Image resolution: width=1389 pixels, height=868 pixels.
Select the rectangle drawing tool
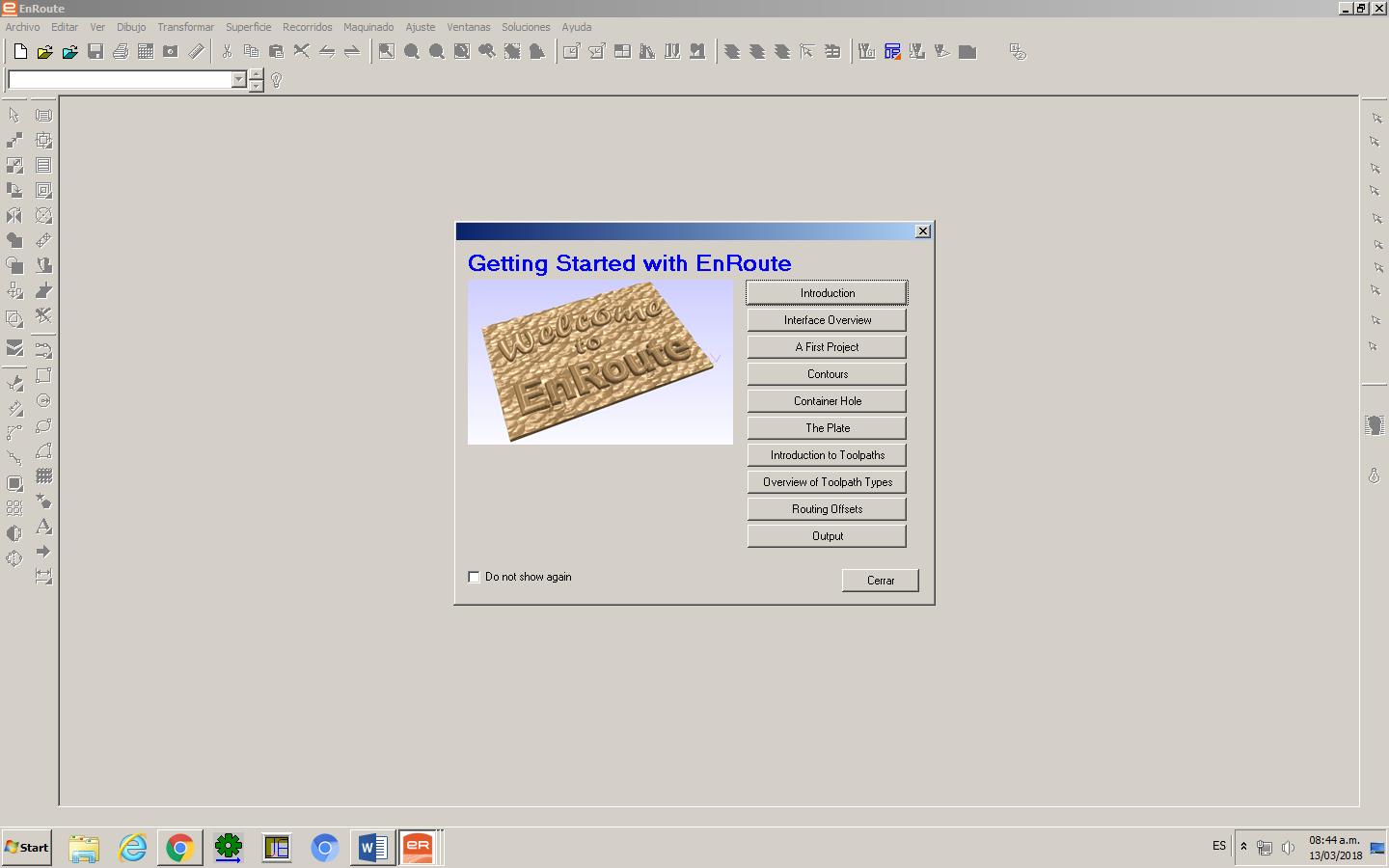coord(43,376)
